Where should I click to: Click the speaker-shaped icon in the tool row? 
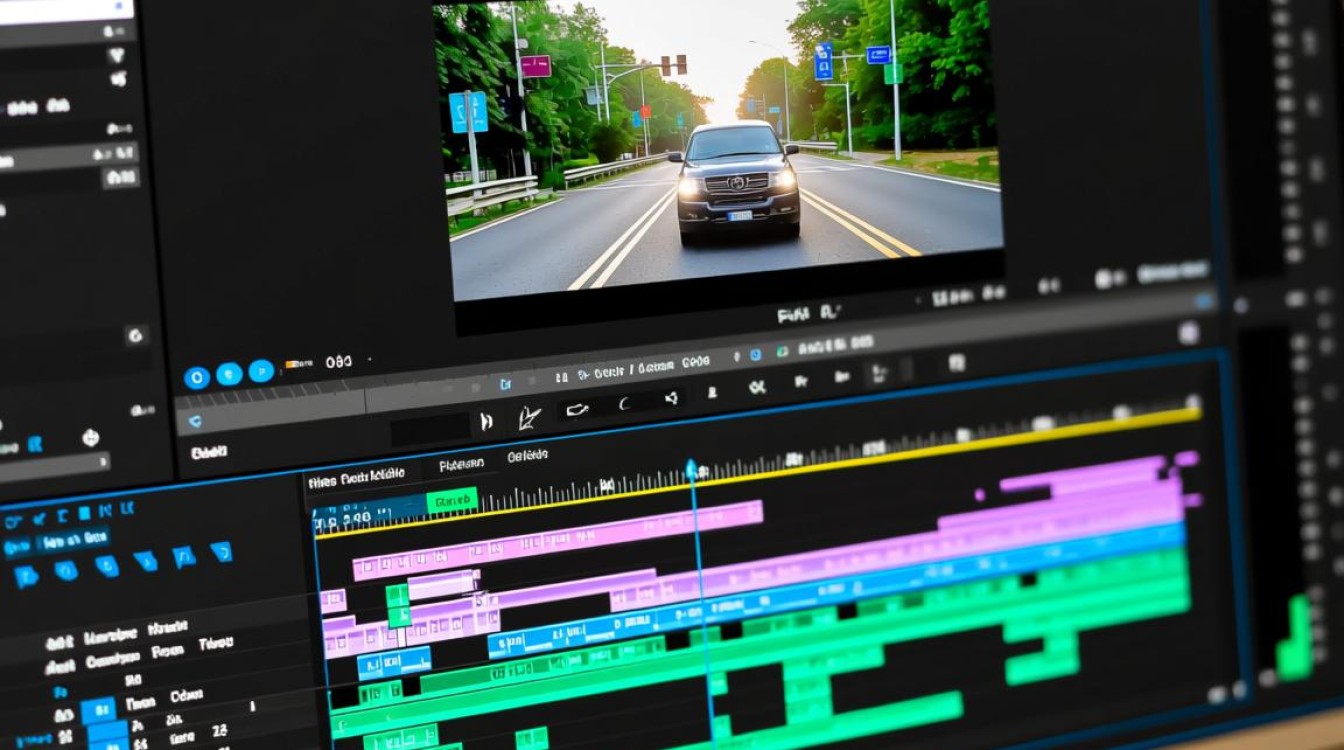pos(672,399)
